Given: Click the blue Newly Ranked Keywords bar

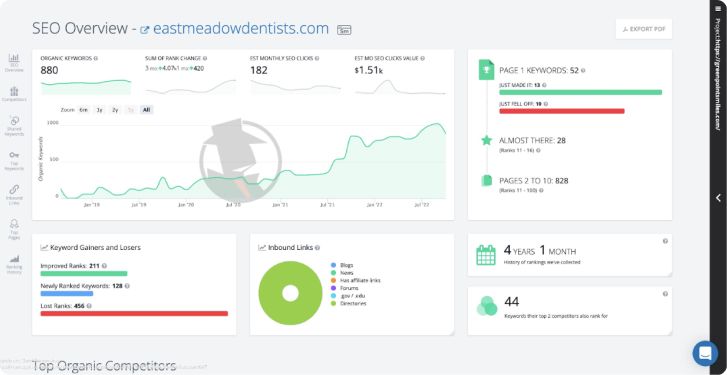Looking at the screenshot, I should click(x=67, y=294).
